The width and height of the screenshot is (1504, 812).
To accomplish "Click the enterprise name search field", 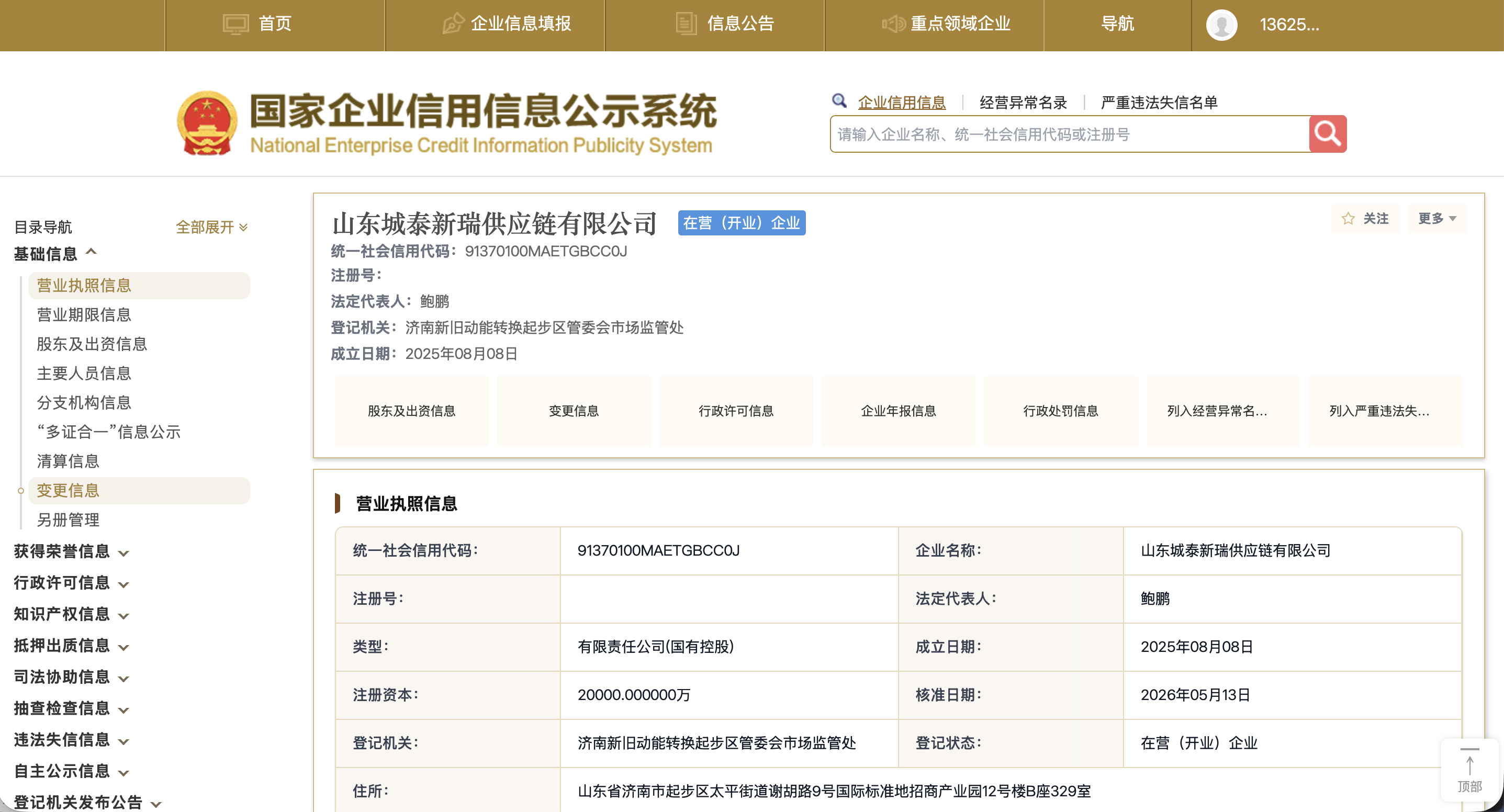I will click(x=1070, y=134).
